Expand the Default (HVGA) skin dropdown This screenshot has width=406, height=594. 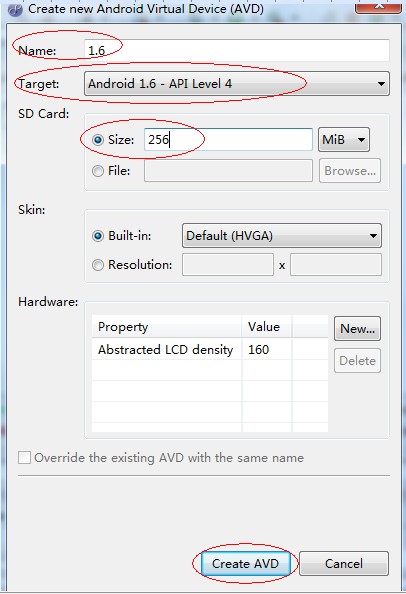(282, 236)
